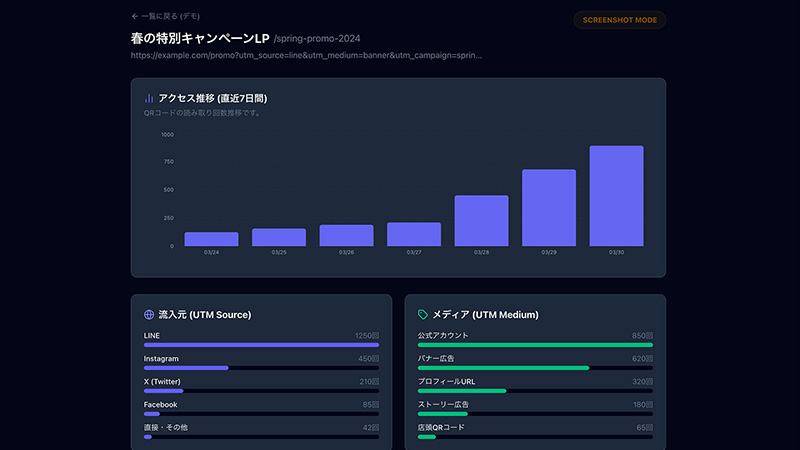Click the Instagram source progress bar
Viewport: 800px width, 450px height.
click(x=261, y=368)
